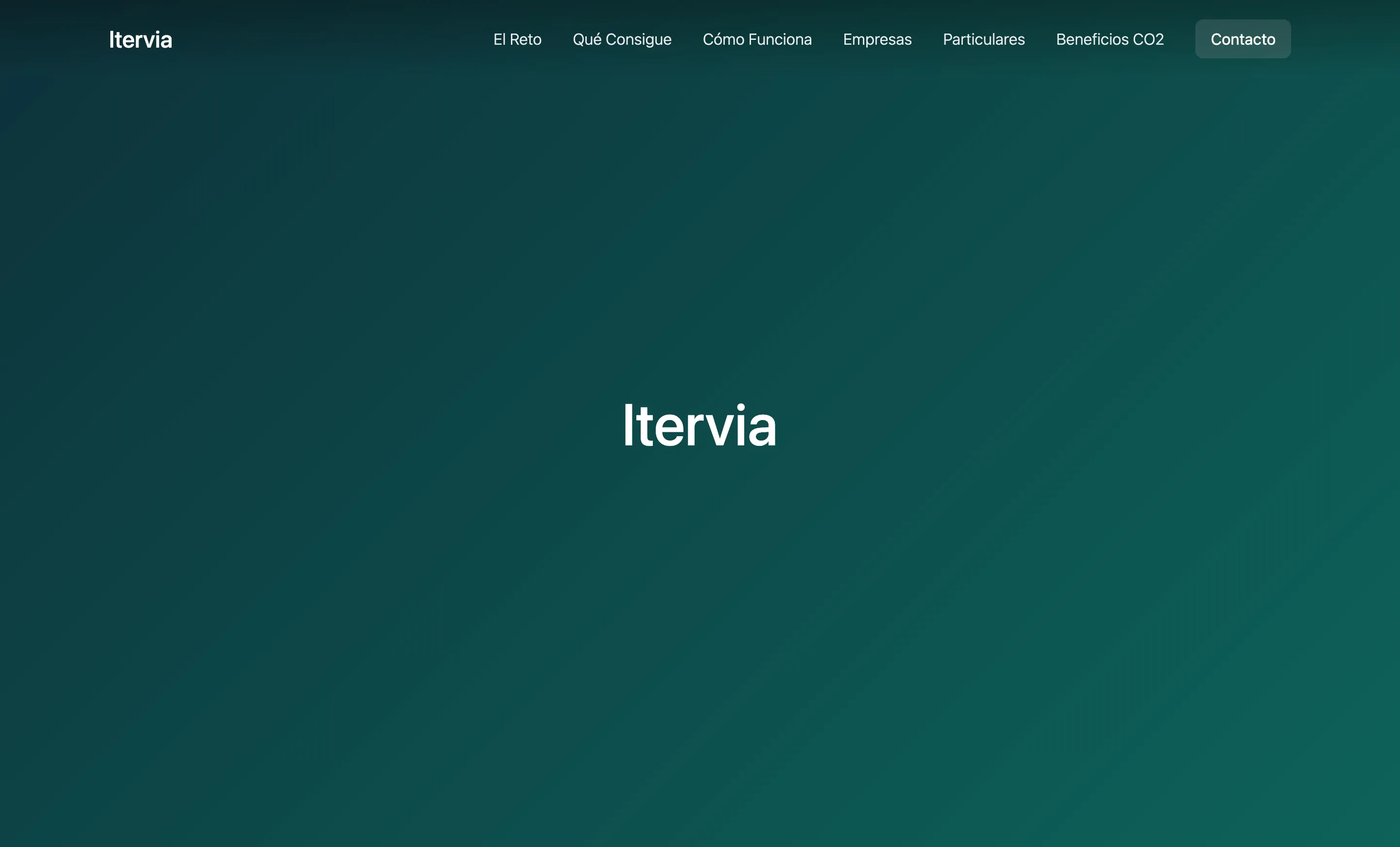This screenshot has height=847, width=1400.
Task: Select Particulares from the navigation links
Action: [x=983, y=39]
